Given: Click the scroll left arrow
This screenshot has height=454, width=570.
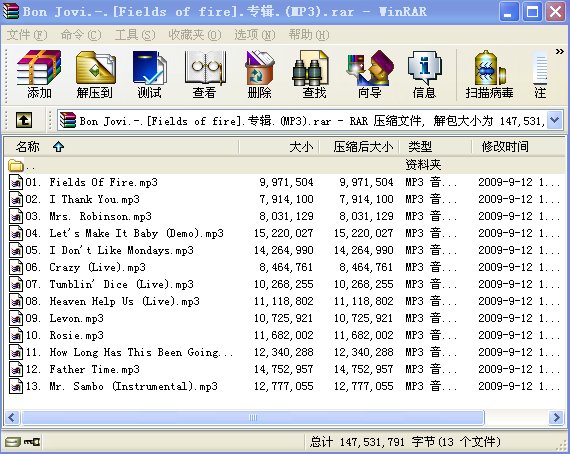Looking at the screenshot, I should tap(12, 417).
